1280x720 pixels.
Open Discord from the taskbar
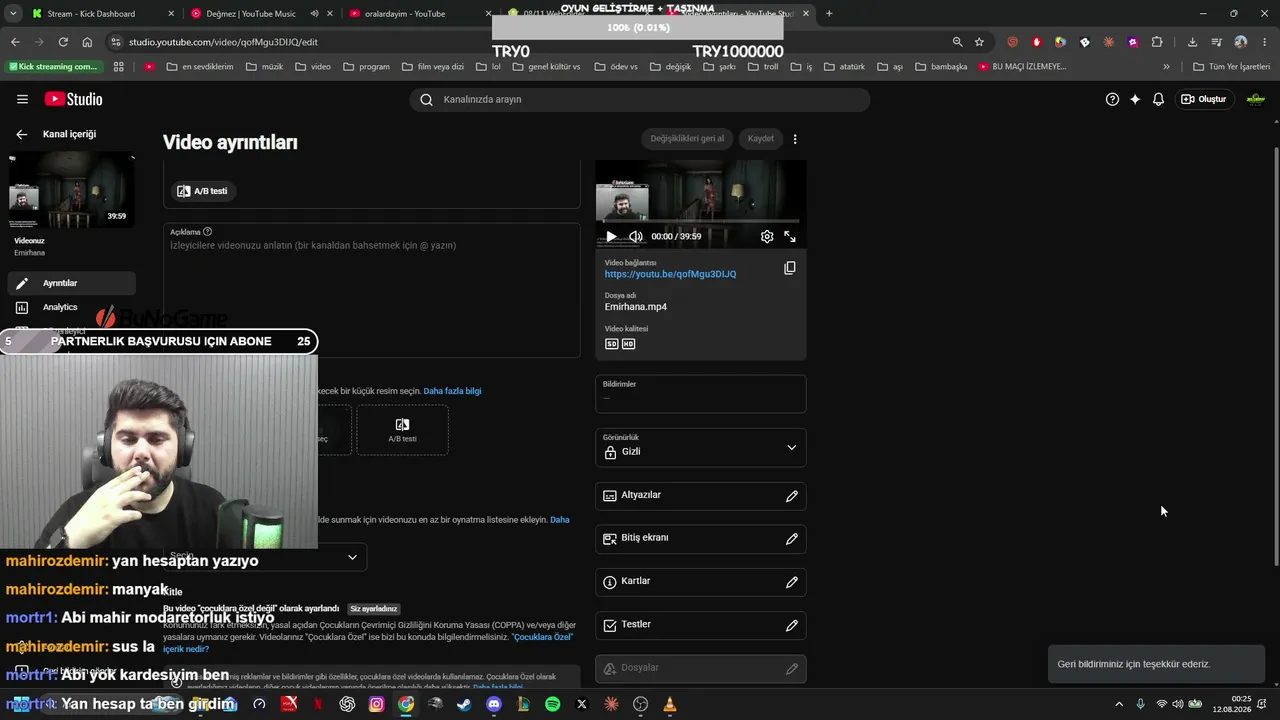(494, 704)
